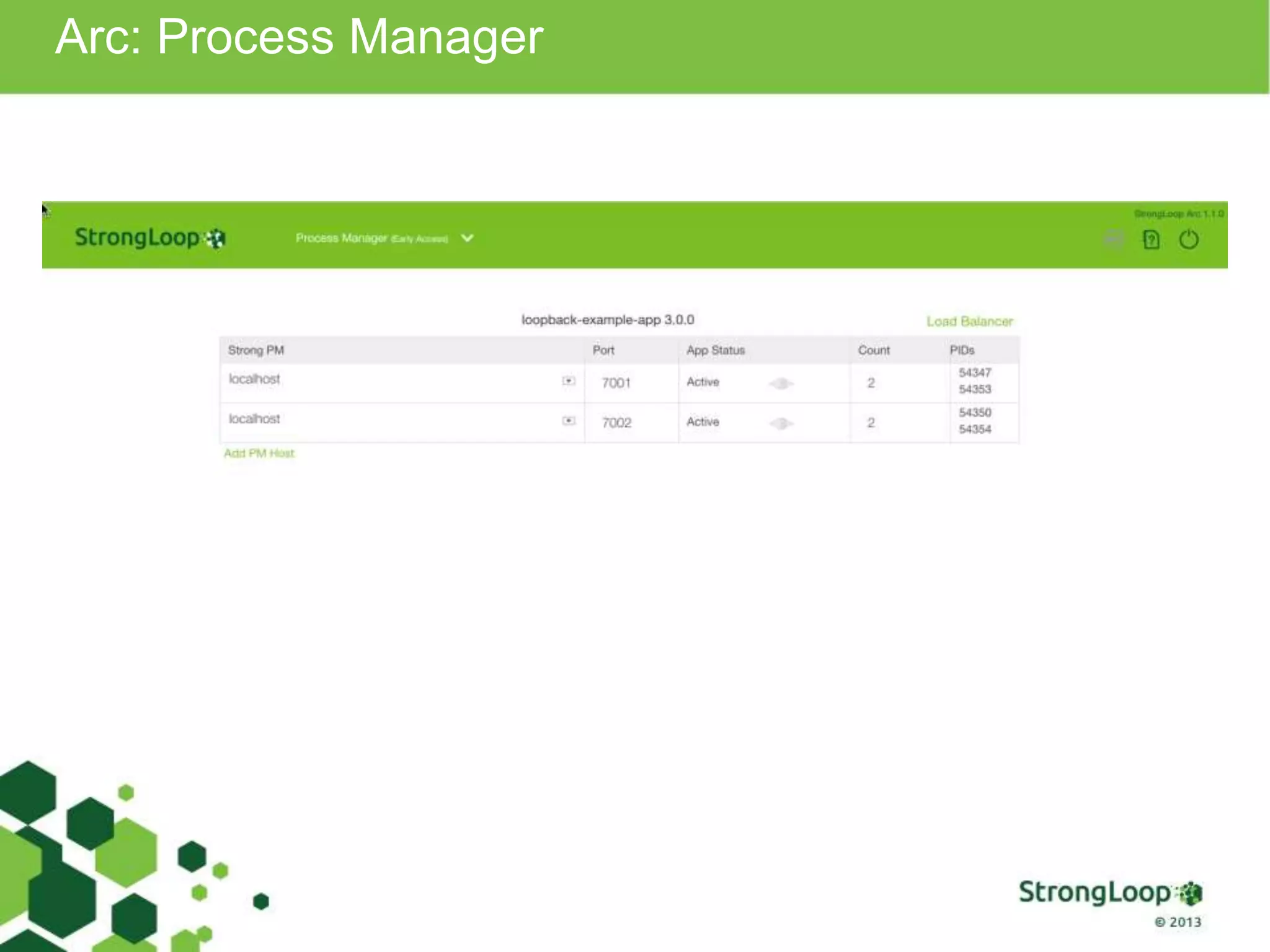Screen dimensions: 1270x952
Task: Toggle app status for port 7002
Action: pyautogui.click(x=781, y=423)
